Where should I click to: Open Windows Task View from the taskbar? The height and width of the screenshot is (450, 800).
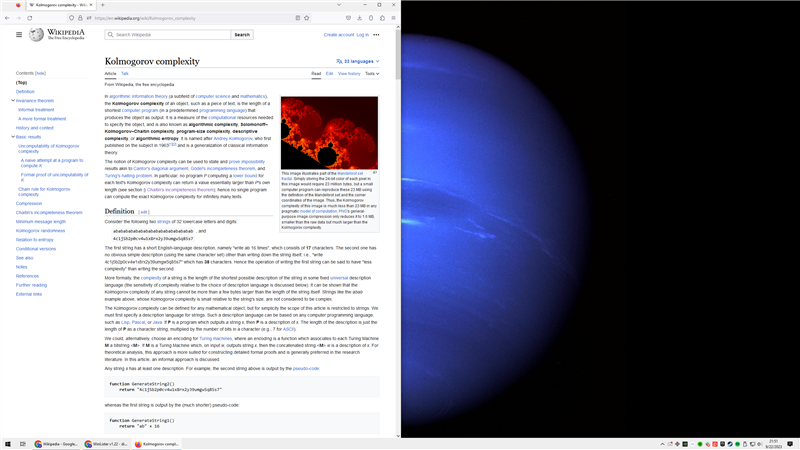24,443
